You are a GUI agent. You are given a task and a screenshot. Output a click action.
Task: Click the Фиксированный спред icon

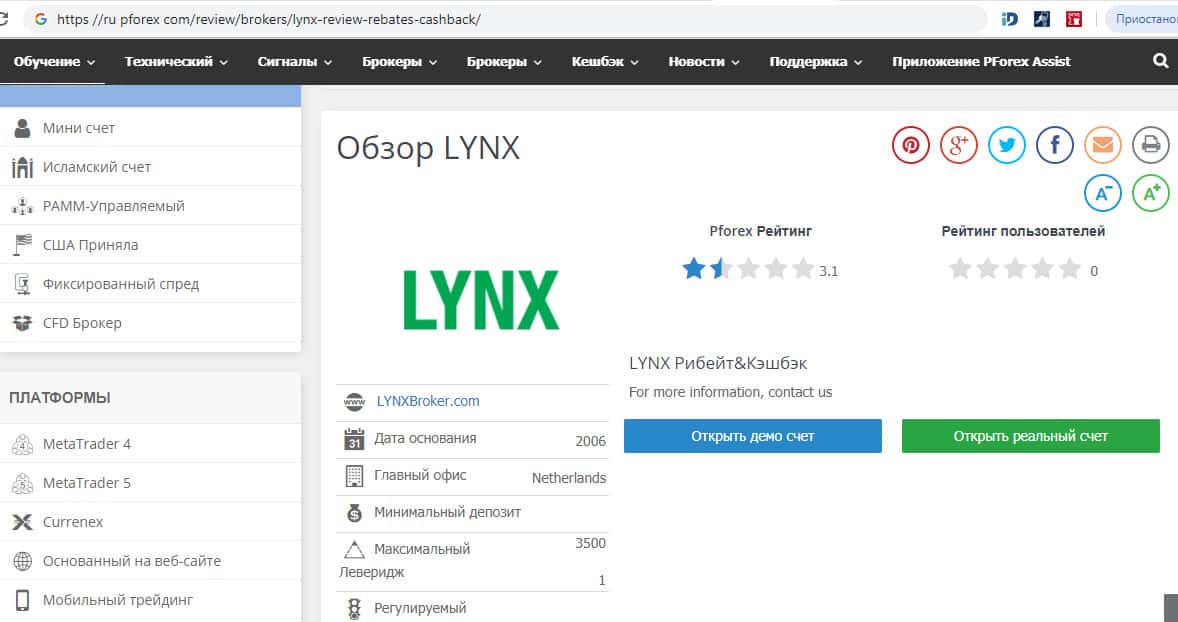coord(23,284)
